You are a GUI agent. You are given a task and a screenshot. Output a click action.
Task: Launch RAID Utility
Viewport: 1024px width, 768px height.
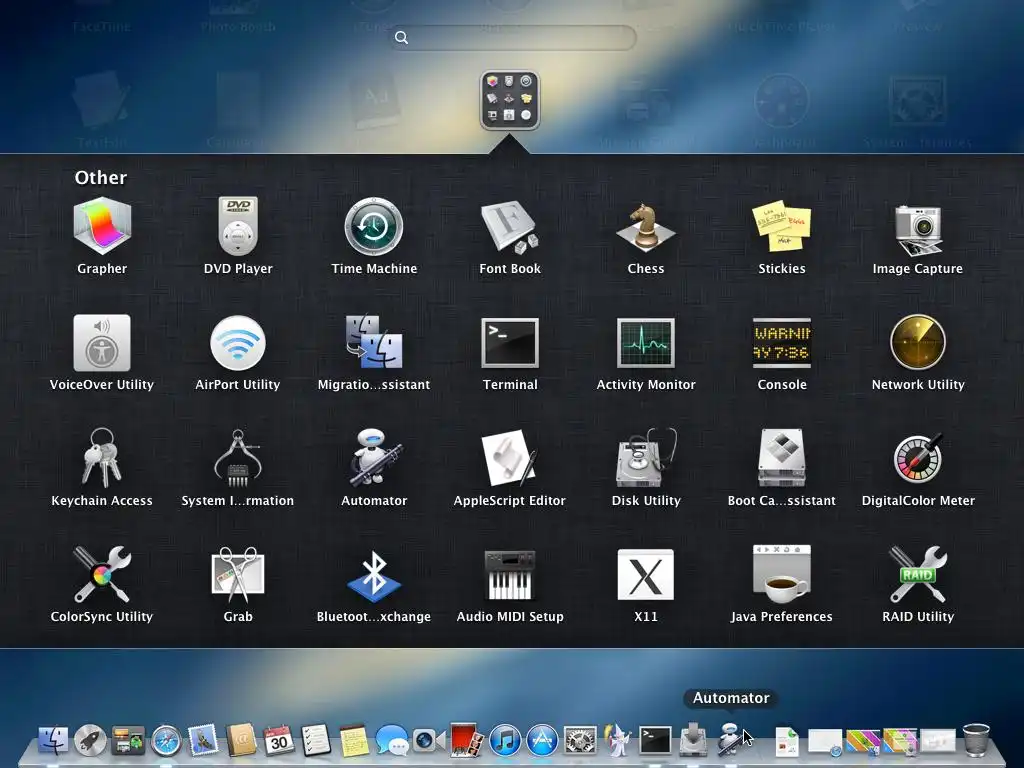click(918, 574)
